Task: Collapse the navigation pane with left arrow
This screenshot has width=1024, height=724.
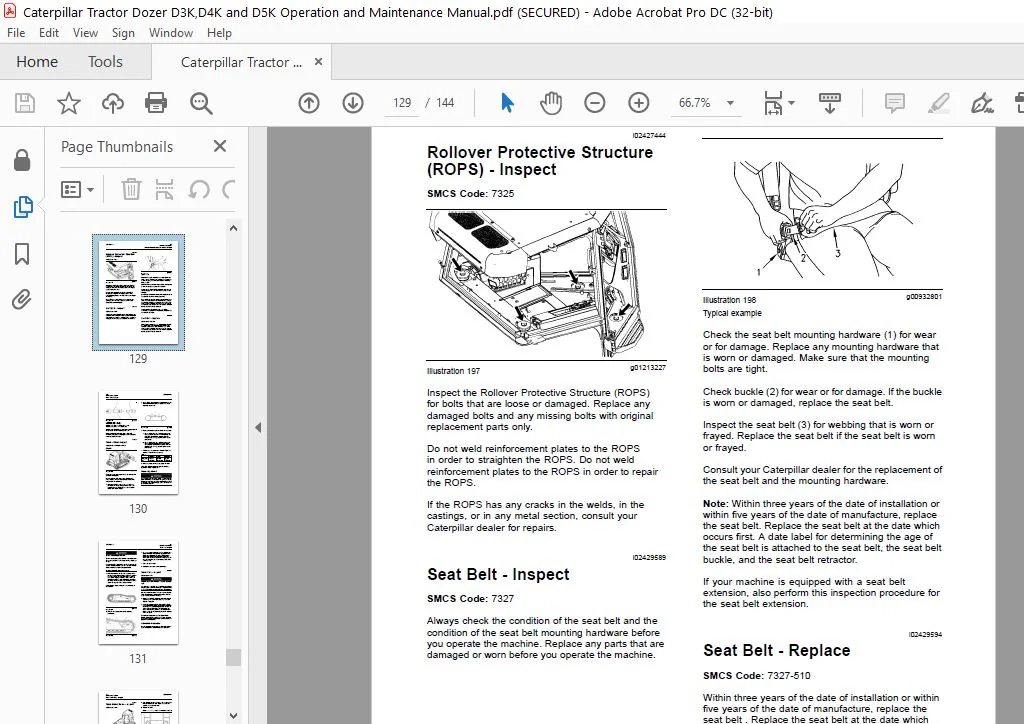Action: coord(258,428)
